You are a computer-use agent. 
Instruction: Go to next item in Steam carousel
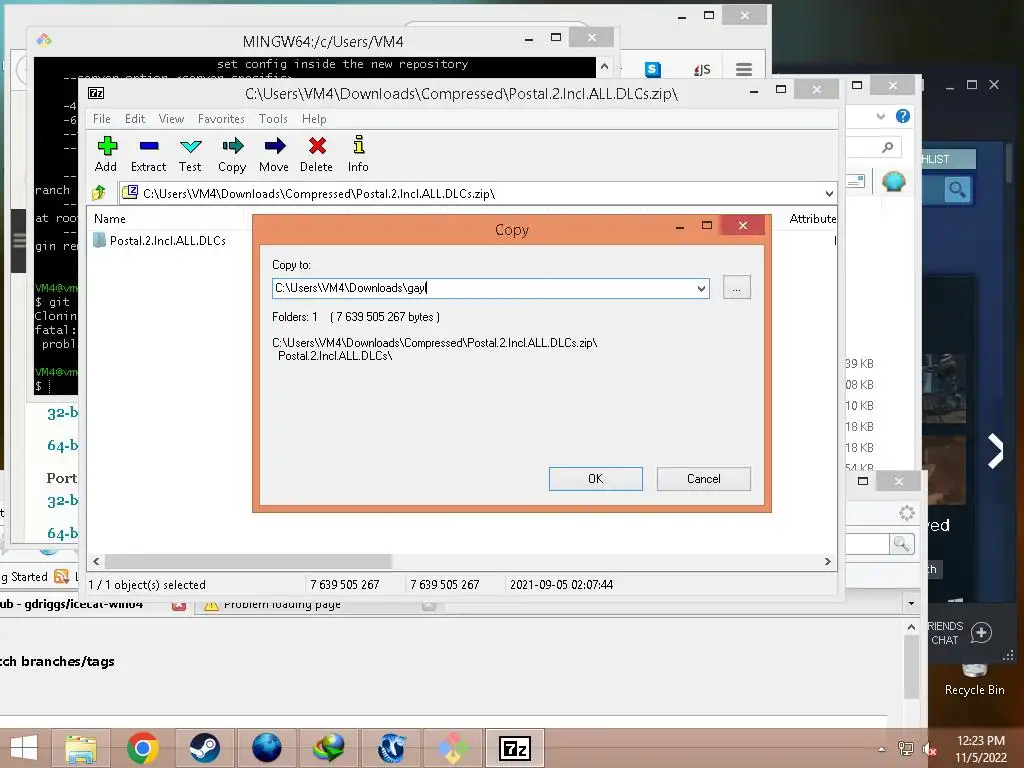click(995, 451)
